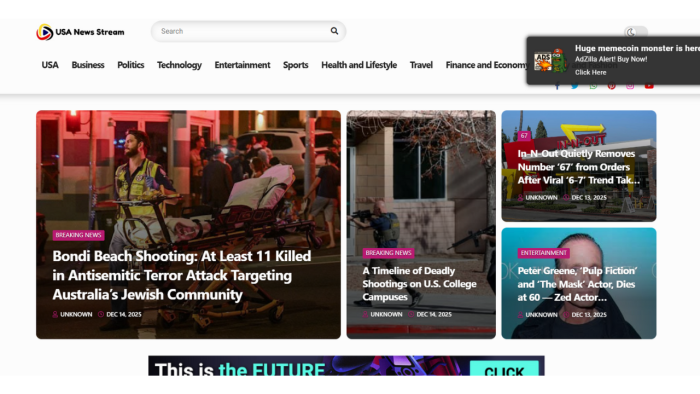Open the Entertainment nav item
The height and width of the screenshot is (394, 700).
(x=242, y=65)
